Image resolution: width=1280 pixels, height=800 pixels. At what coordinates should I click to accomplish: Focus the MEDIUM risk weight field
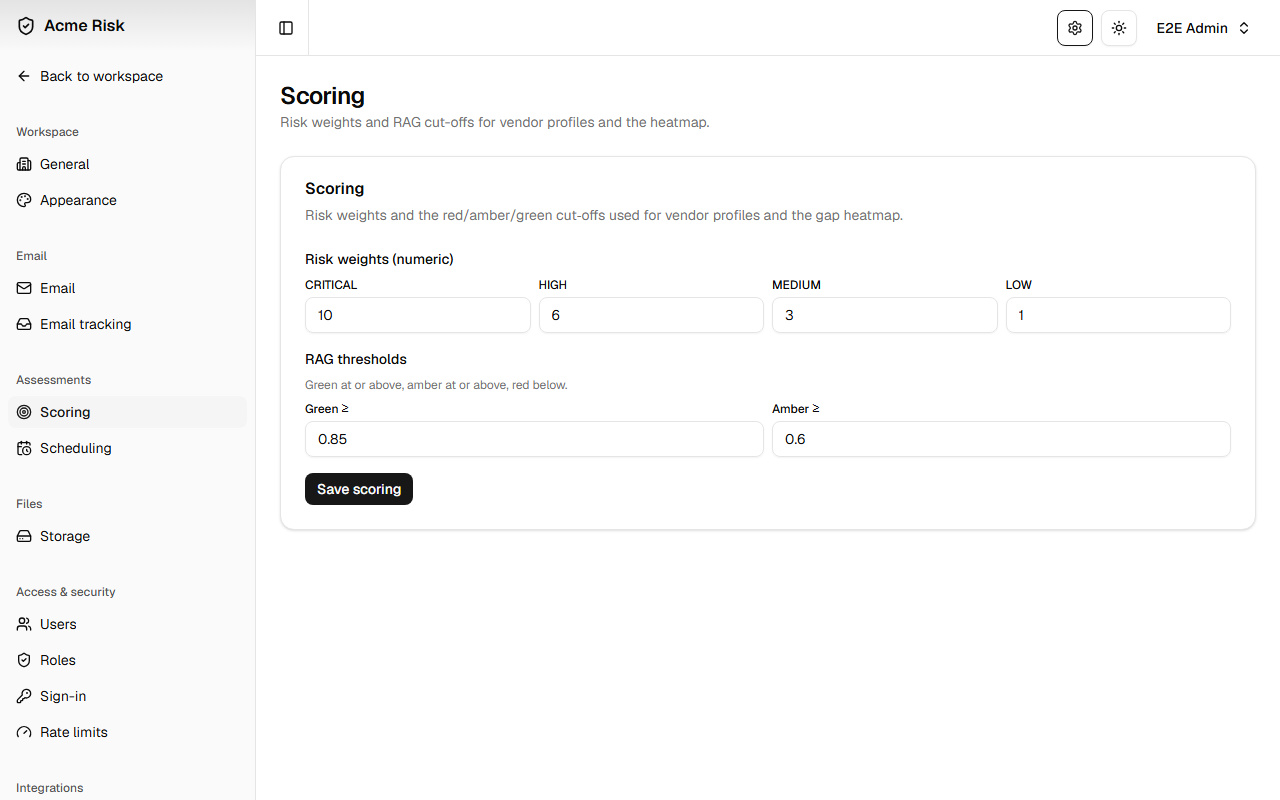(885, 315)
